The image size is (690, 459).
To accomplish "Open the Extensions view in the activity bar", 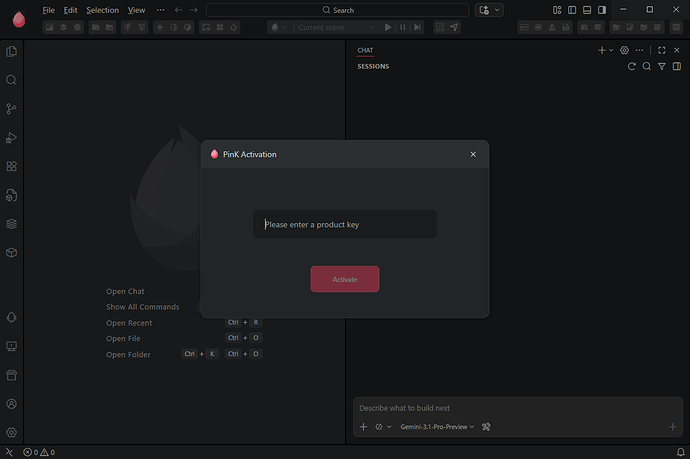I will pos(11,166).
